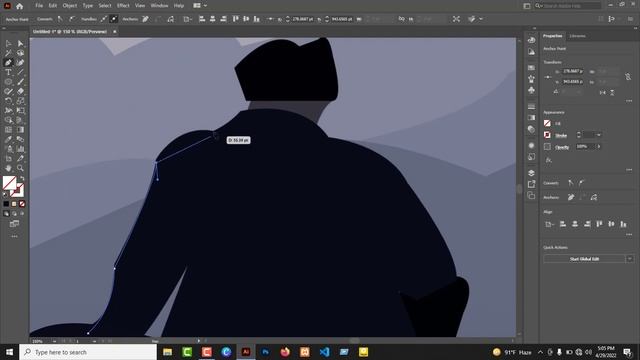Open workspace switcher dropdown
This screenshot has width=640, height=360.
click(200, 6)
